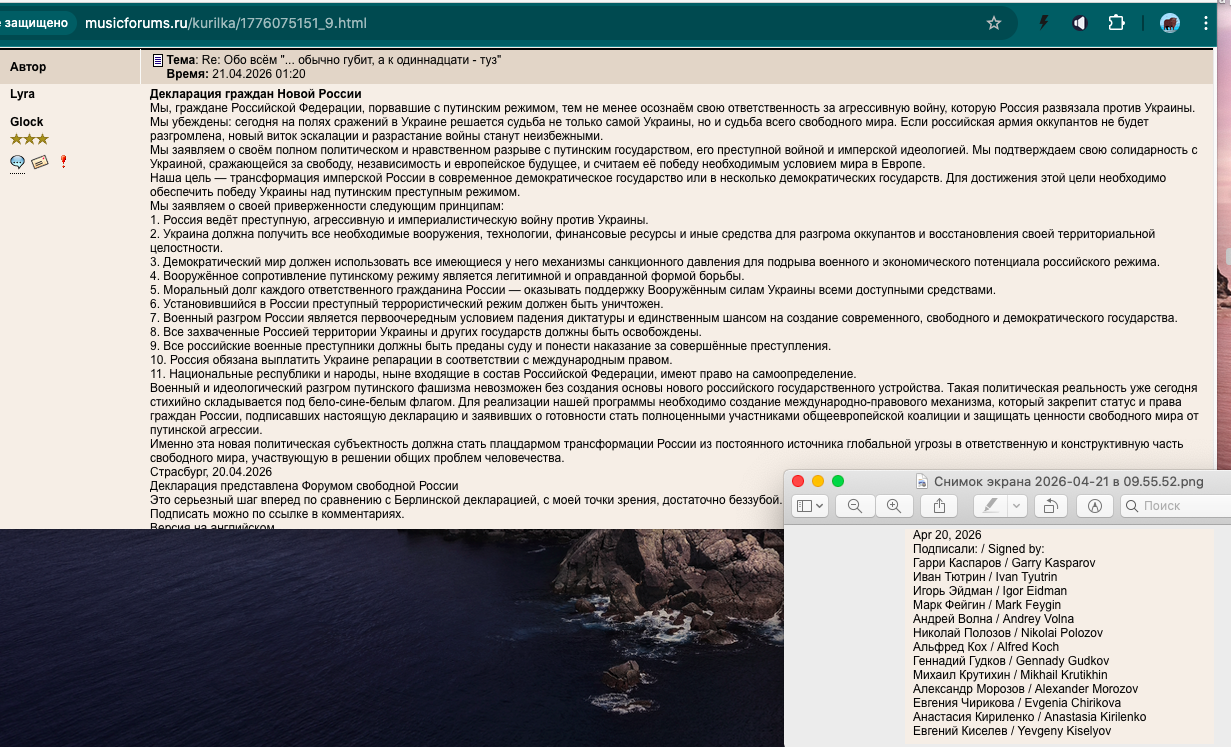Image resolution: width=1231 pixels, height=747 pixels.
Task: Zoom out on the screenshot in Preview
Action: tap(855, 506)
